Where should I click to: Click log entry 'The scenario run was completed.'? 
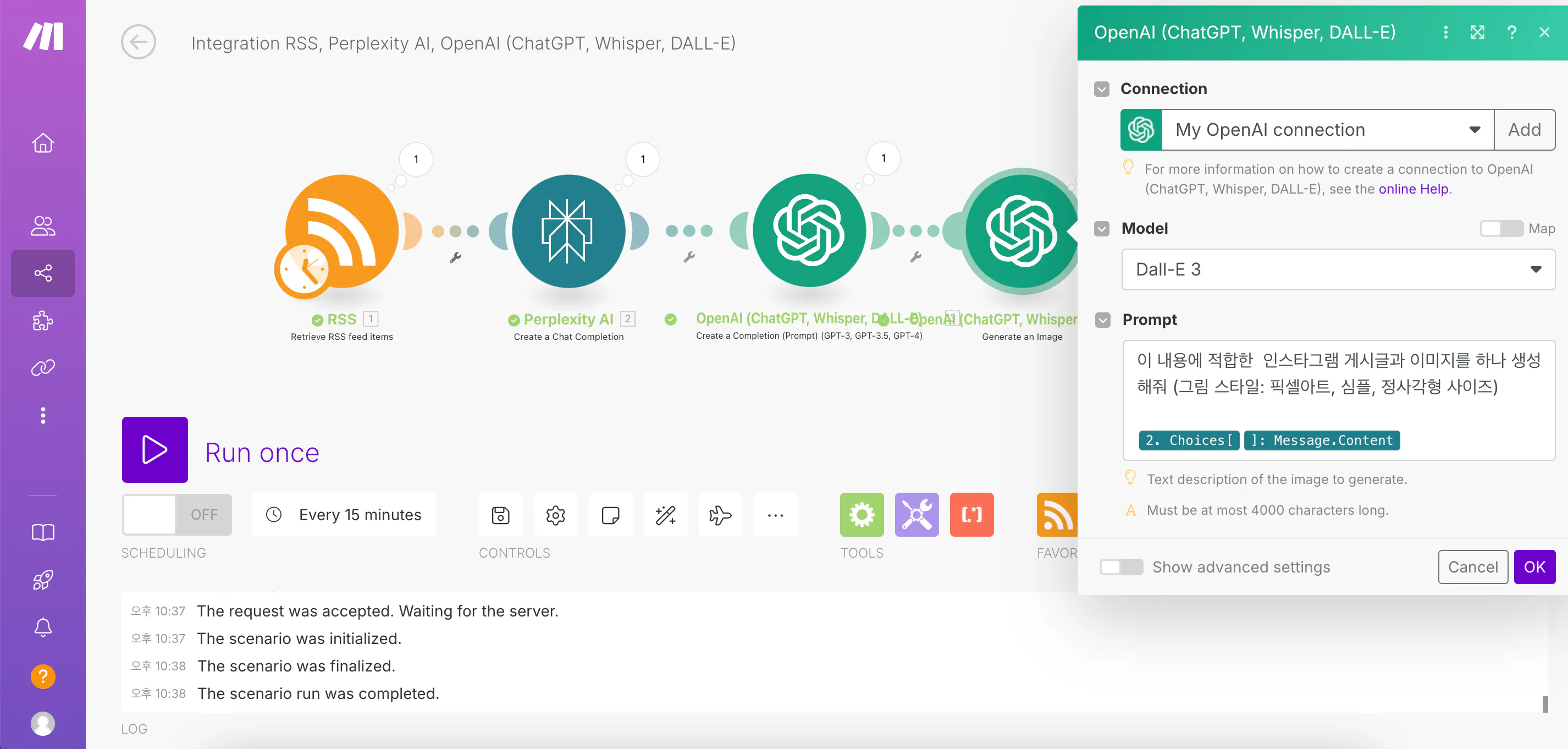[x=318, y=693]
